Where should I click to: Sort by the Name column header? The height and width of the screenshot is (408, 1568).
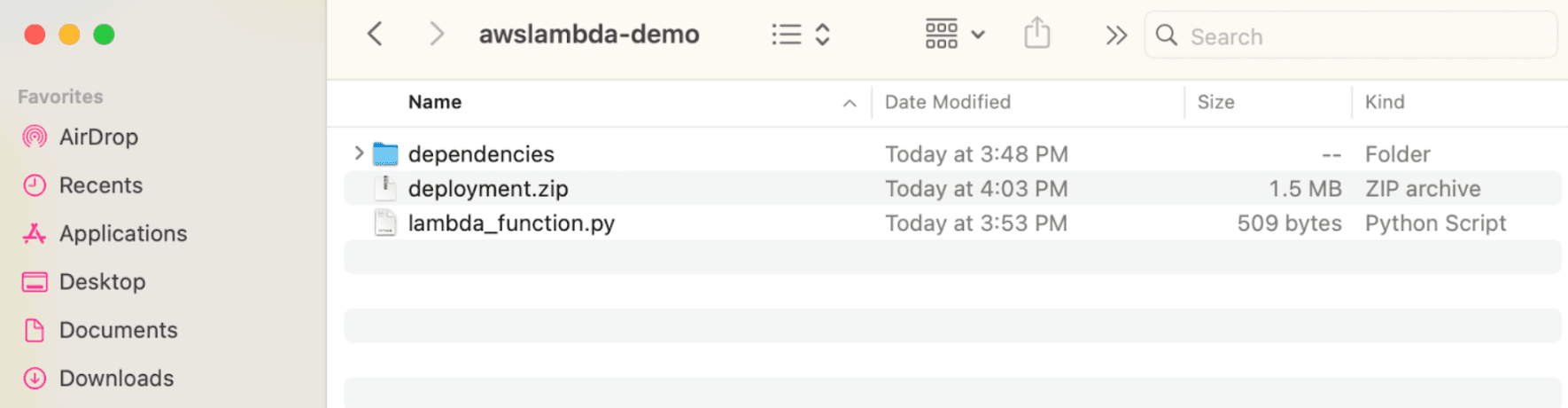tap(435, 102)
